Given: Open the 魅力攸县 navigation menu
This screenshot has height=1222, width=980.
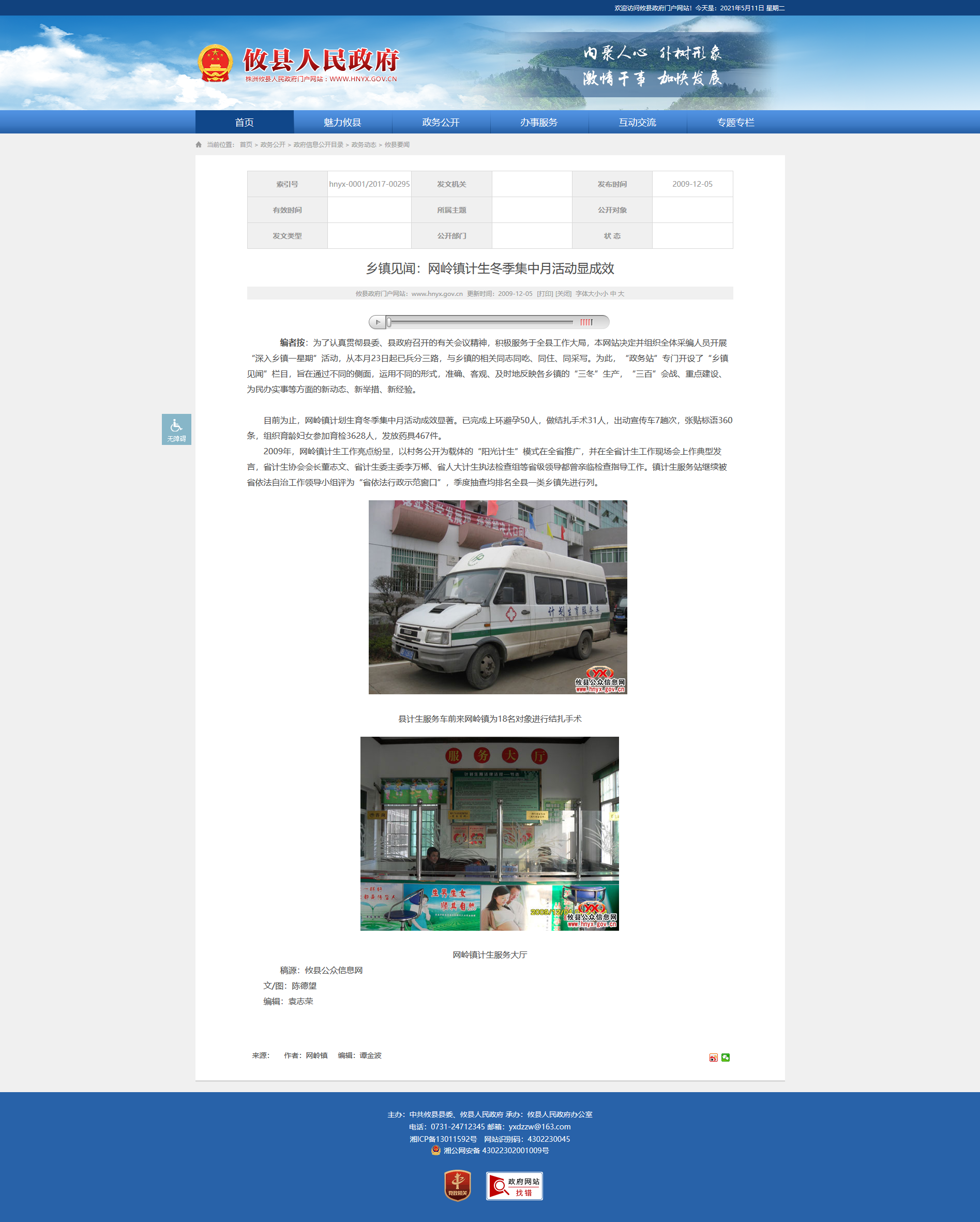Looking at the screenshot, I should tap(342, 123).
